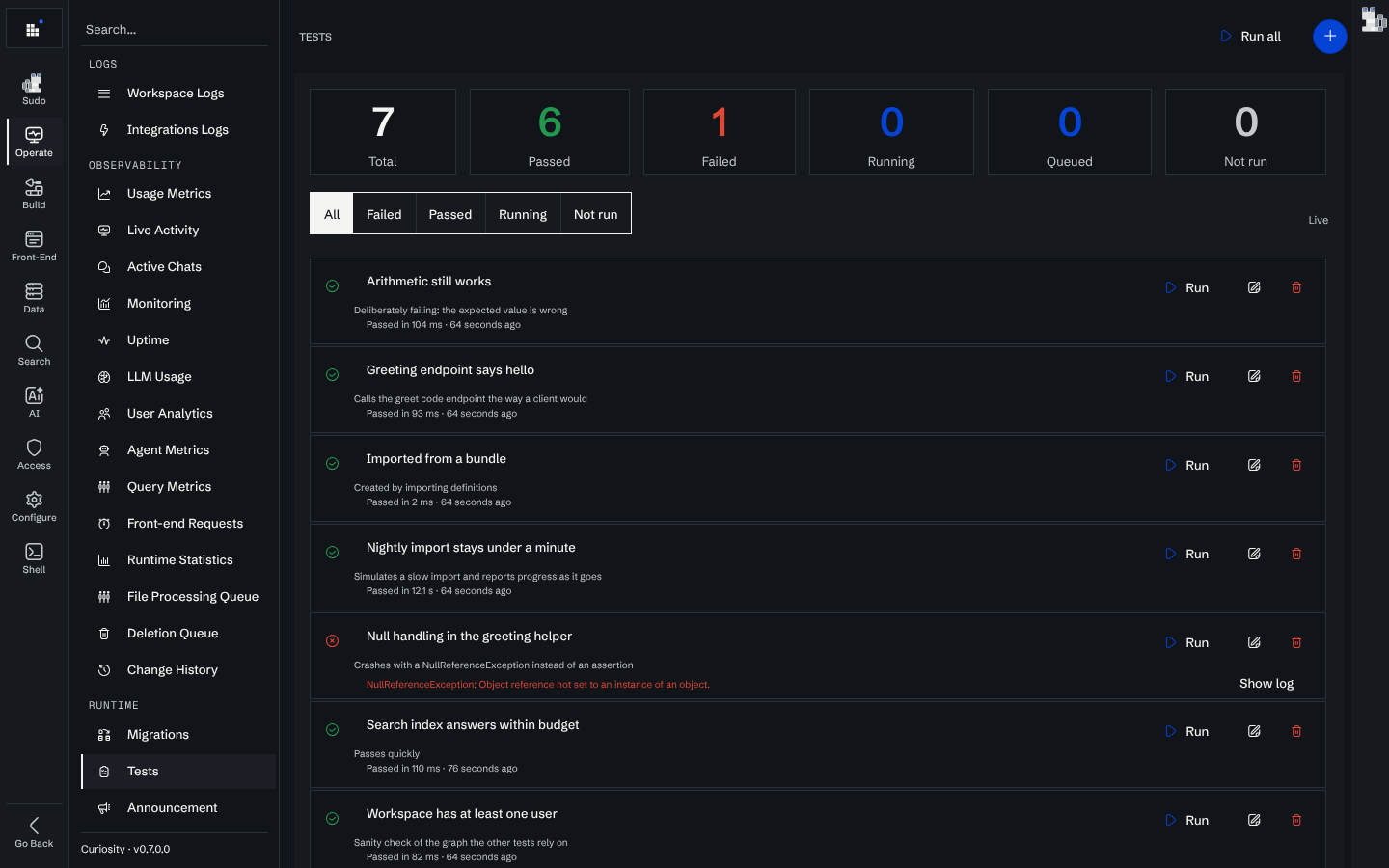The height and width of the screenshot is (868, 1389).
Task: Select the Failed filter tab
Action: click(384, 214)
